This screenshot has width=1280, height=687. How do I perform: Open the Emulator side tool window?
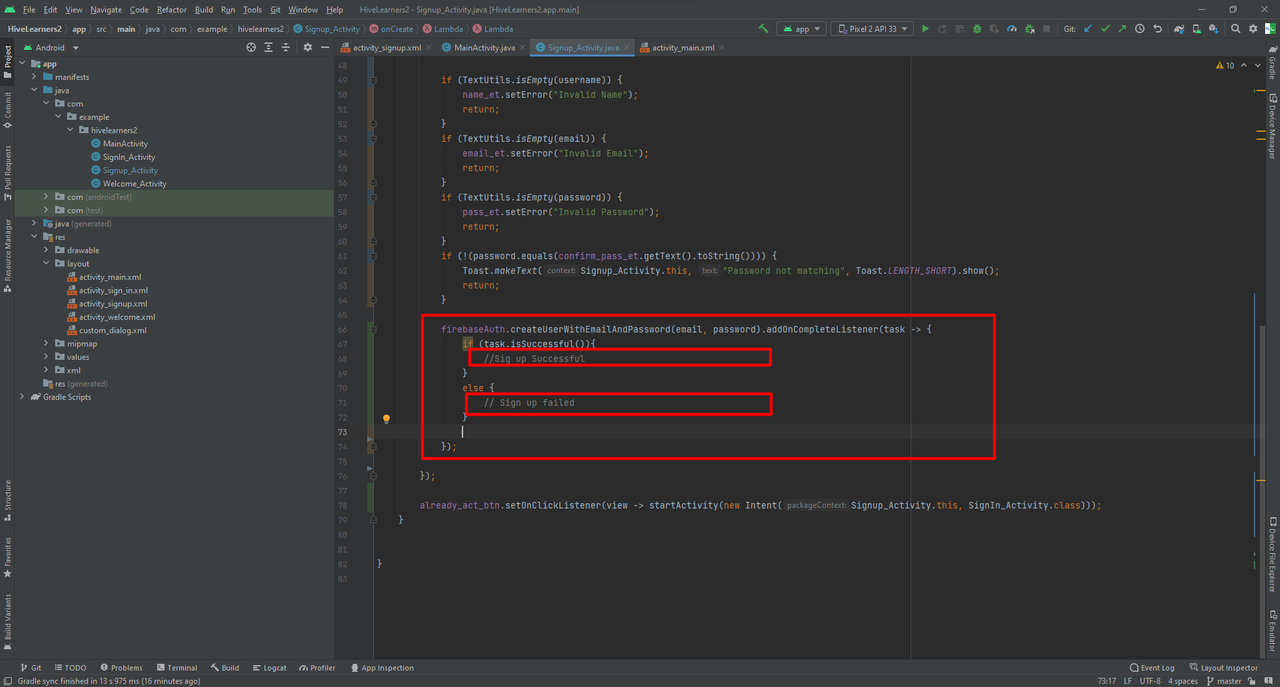point(1272,630)
